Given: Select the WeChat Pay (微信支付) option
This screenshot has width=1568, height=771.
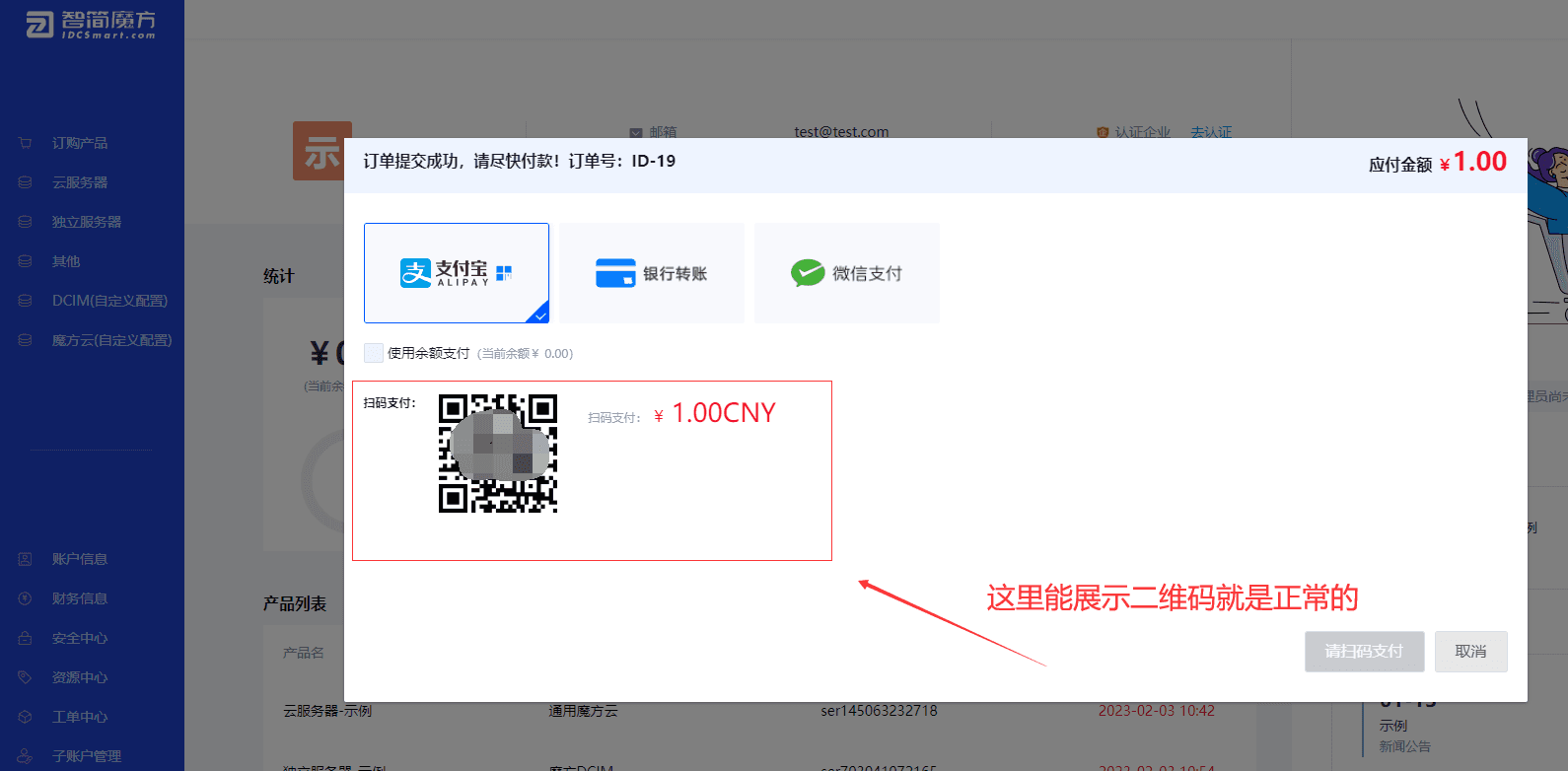Looking at the screenshot, I should [847, 273].
